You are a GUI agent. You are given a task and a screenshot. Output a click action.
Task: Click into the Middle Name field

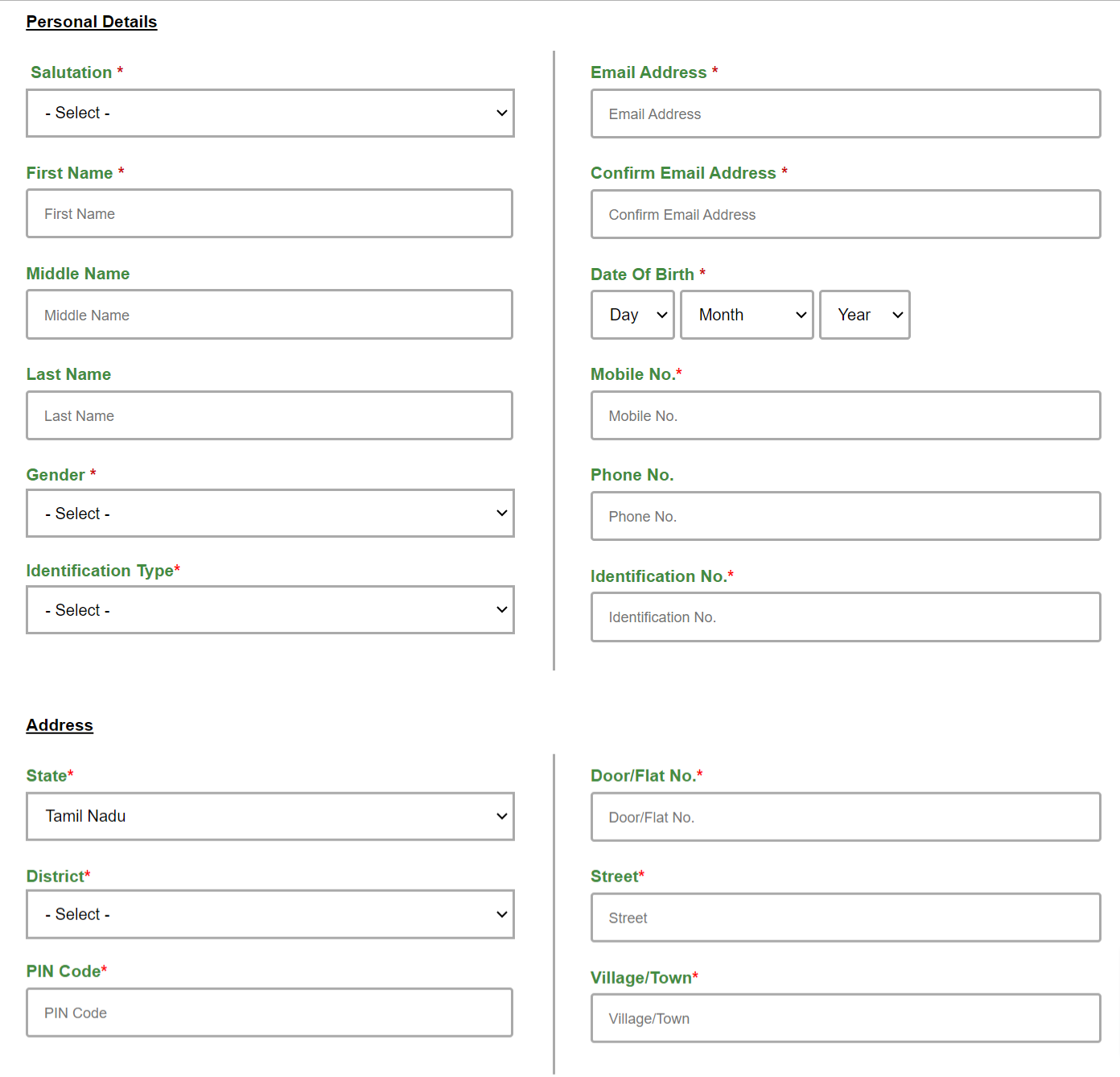[270, 315]
